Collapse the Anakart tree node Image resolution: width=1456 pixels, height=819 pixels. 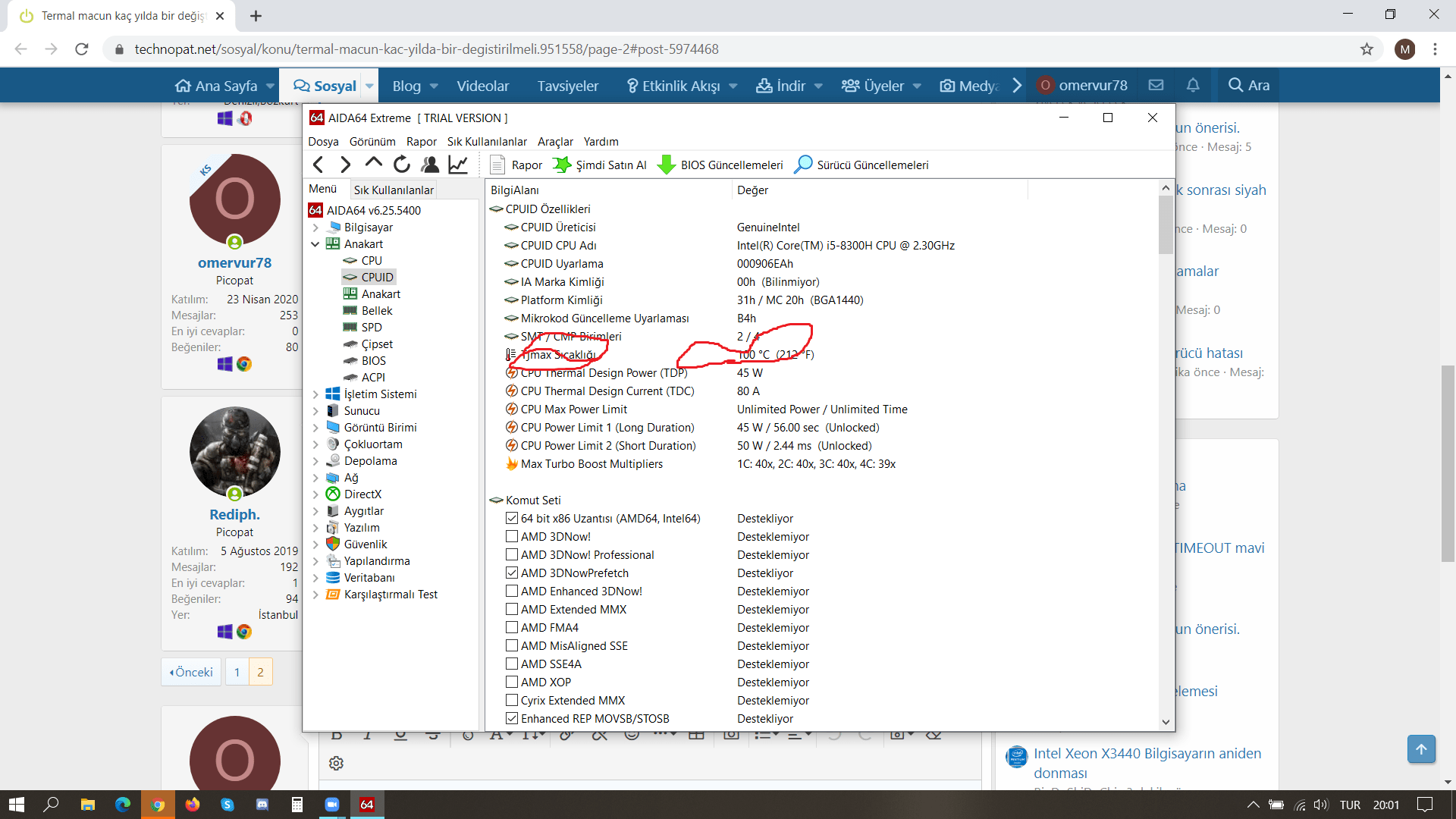tap(315, 244)
